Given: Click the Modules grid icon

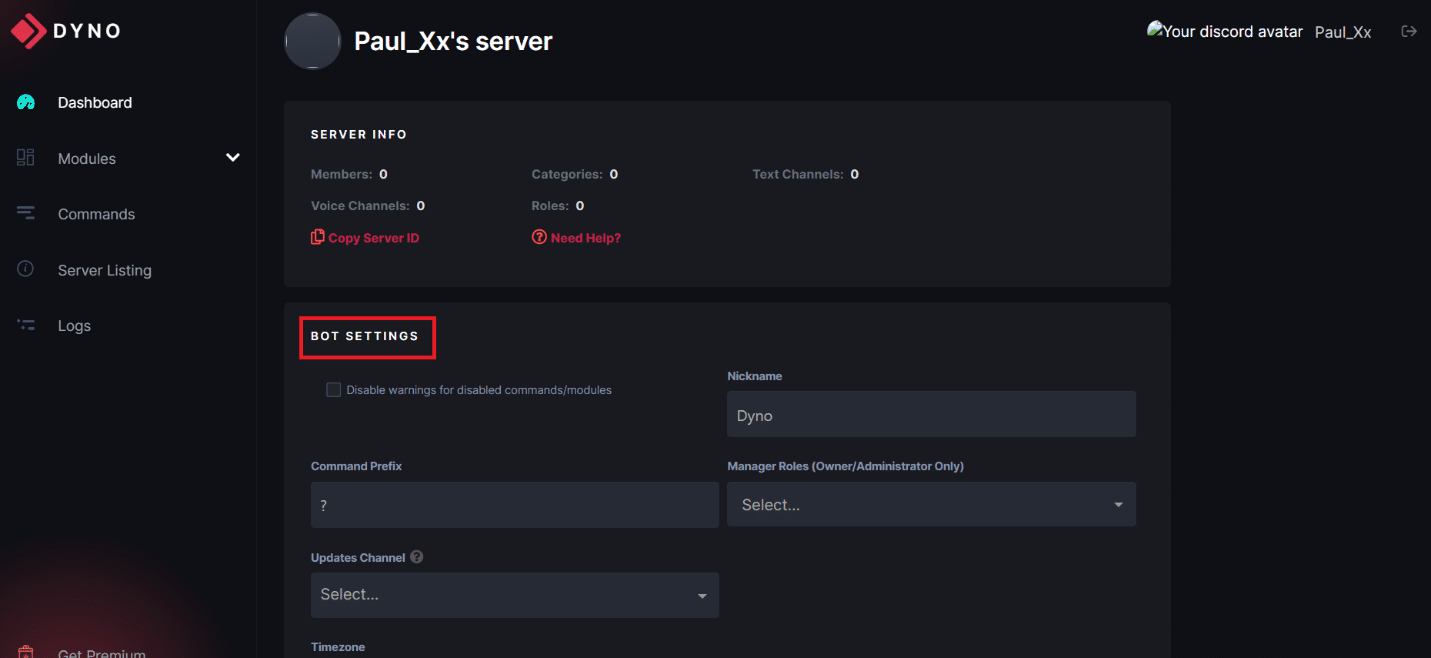Looking at the screenshot, I should pyautogui.click(x=26, y=158).
